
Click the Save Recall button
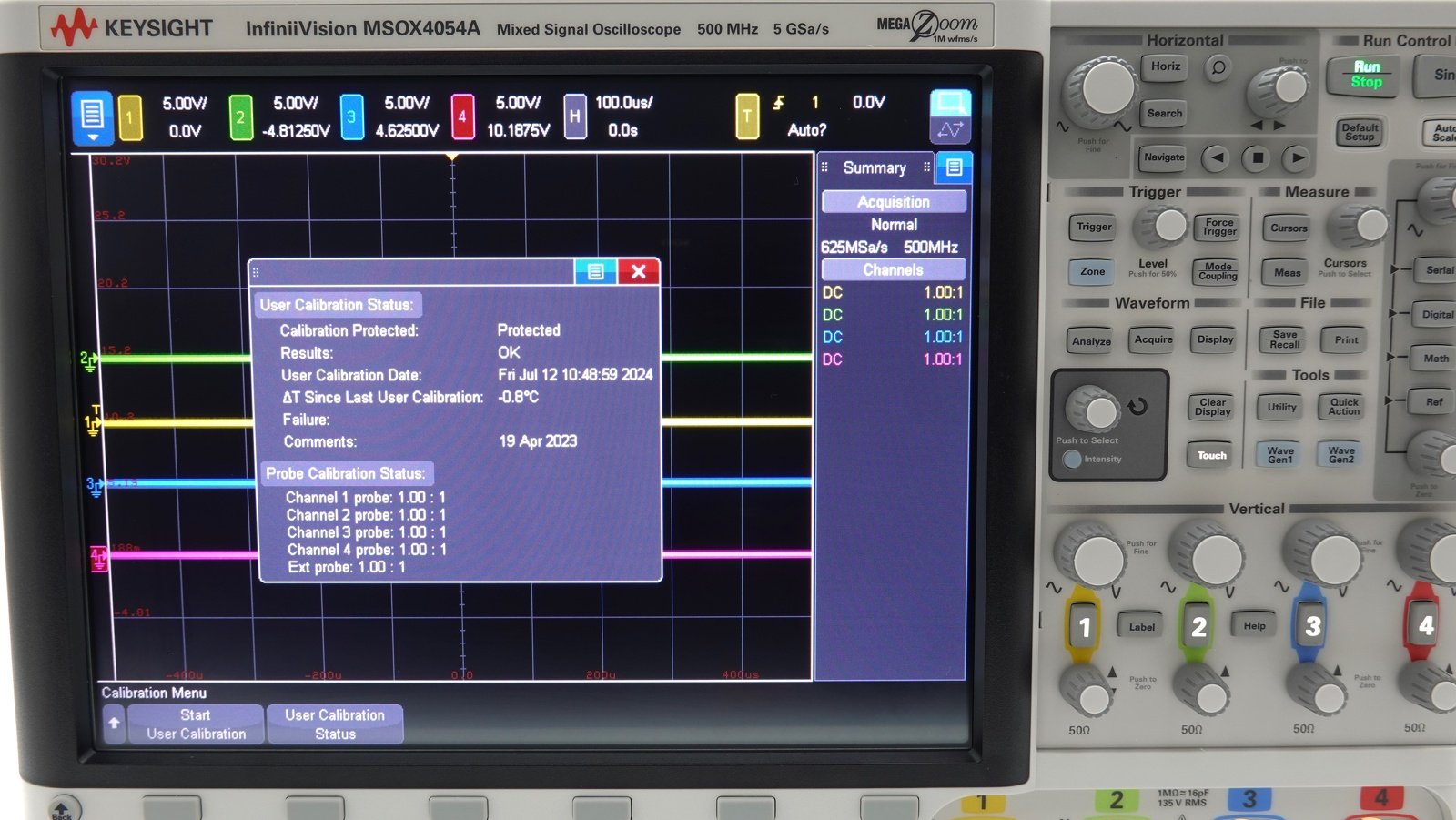pos(1285,339)
